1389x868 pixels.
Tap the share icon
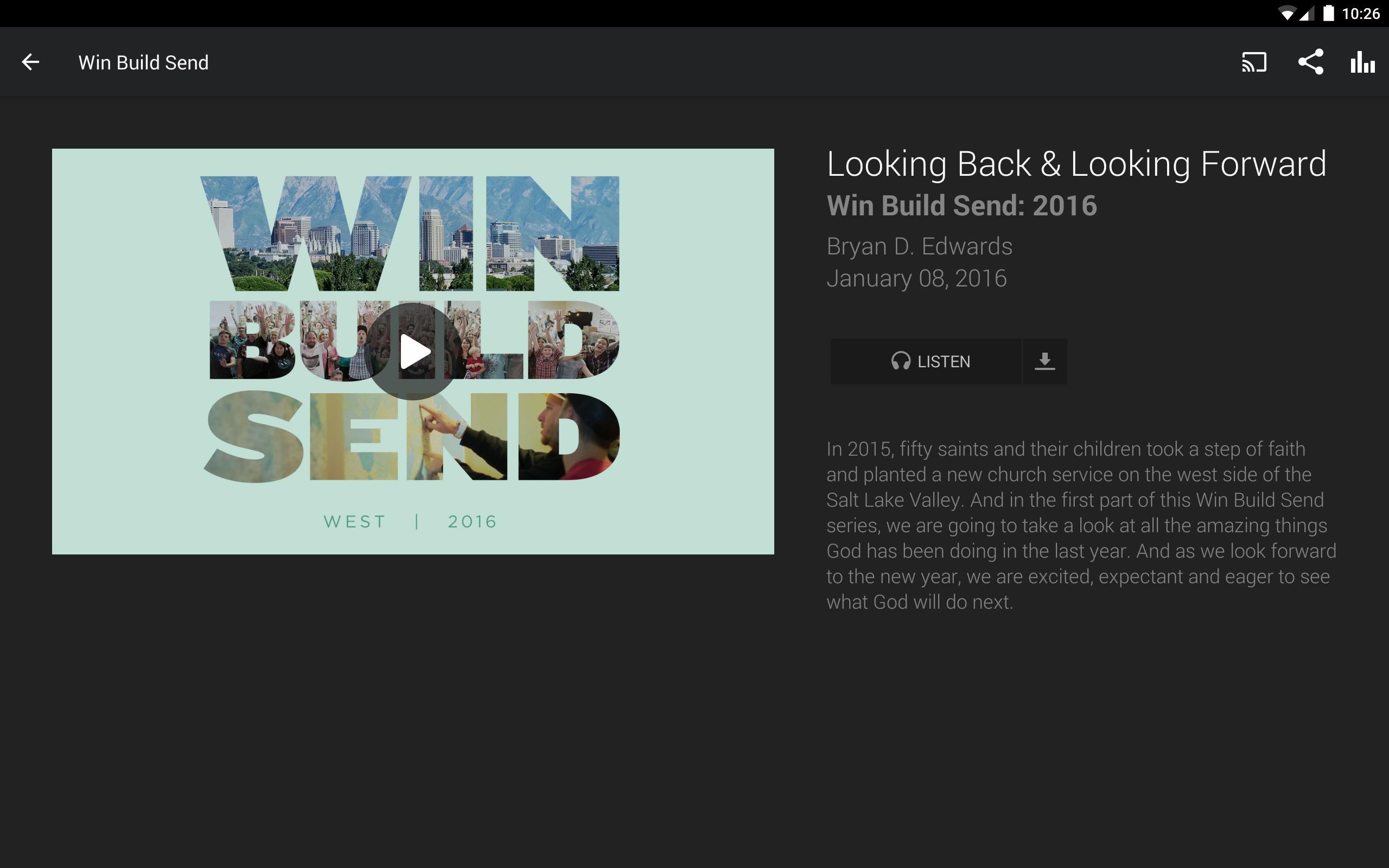point(1311,62)
